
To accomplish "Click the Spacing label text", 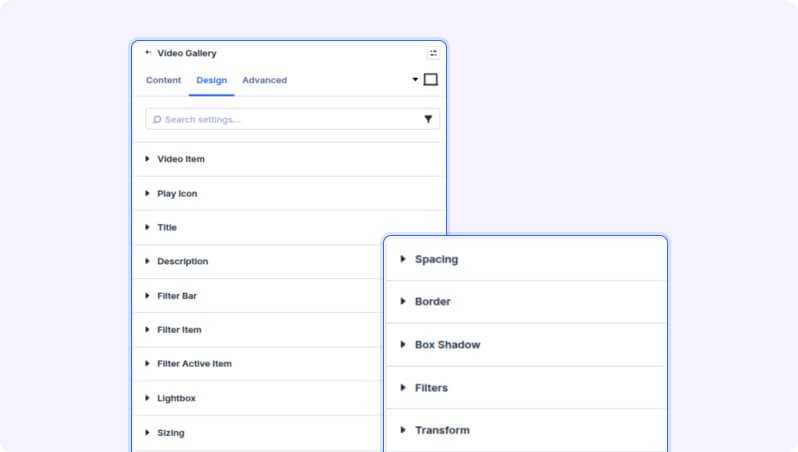I will pos(436,259).
